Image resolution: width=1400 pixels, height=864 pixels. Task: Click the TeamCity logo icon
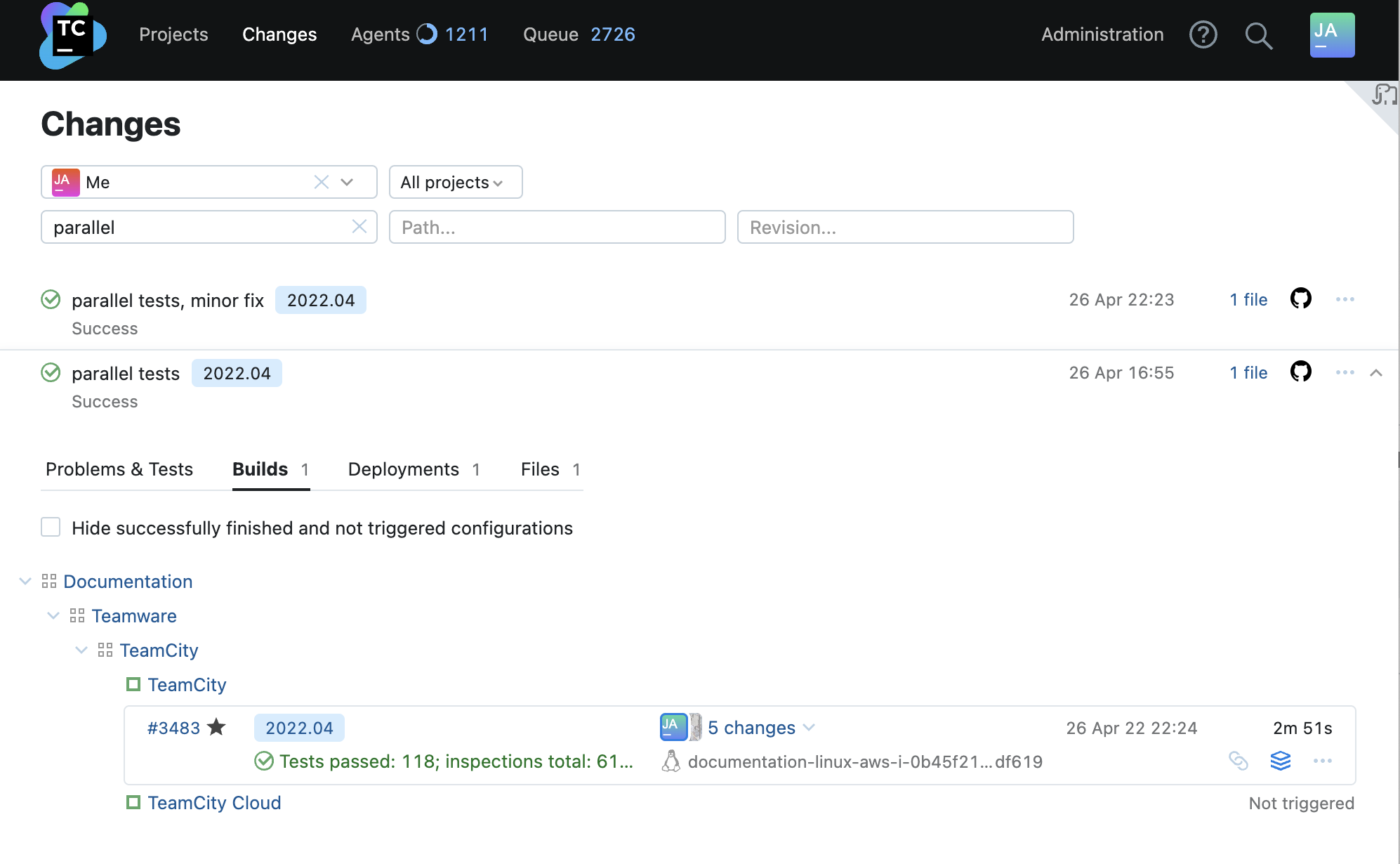(x=72, y=36)
